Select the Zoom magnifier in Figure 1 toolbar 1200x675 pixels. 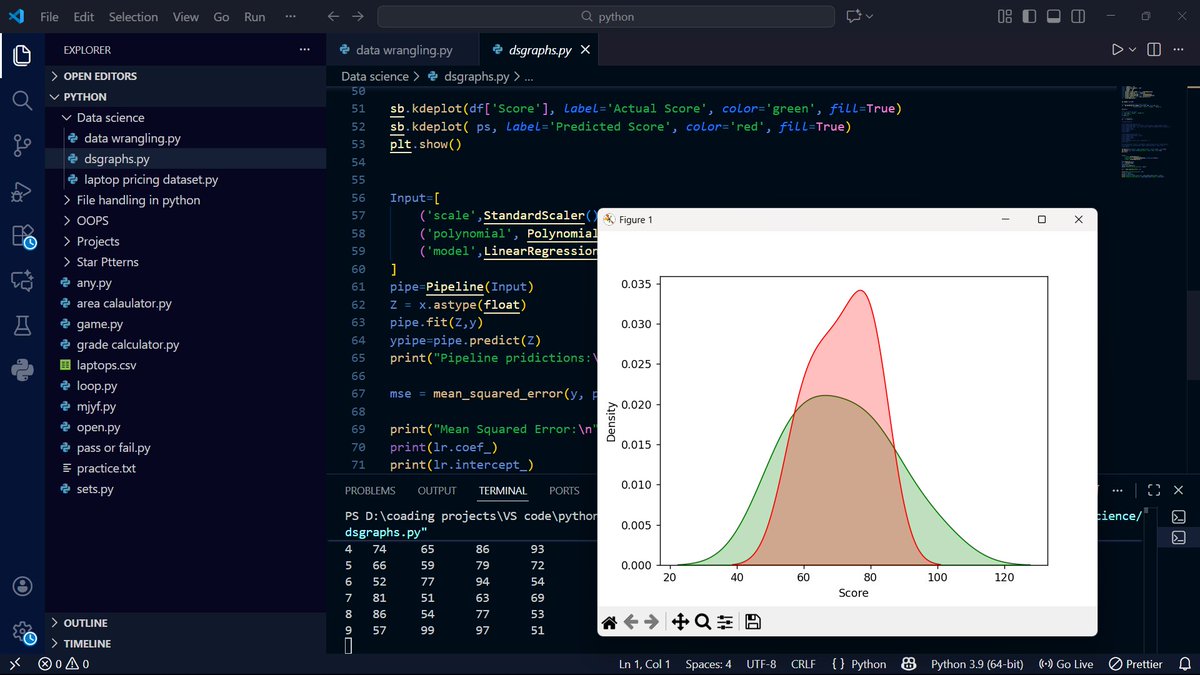point(702,622)
